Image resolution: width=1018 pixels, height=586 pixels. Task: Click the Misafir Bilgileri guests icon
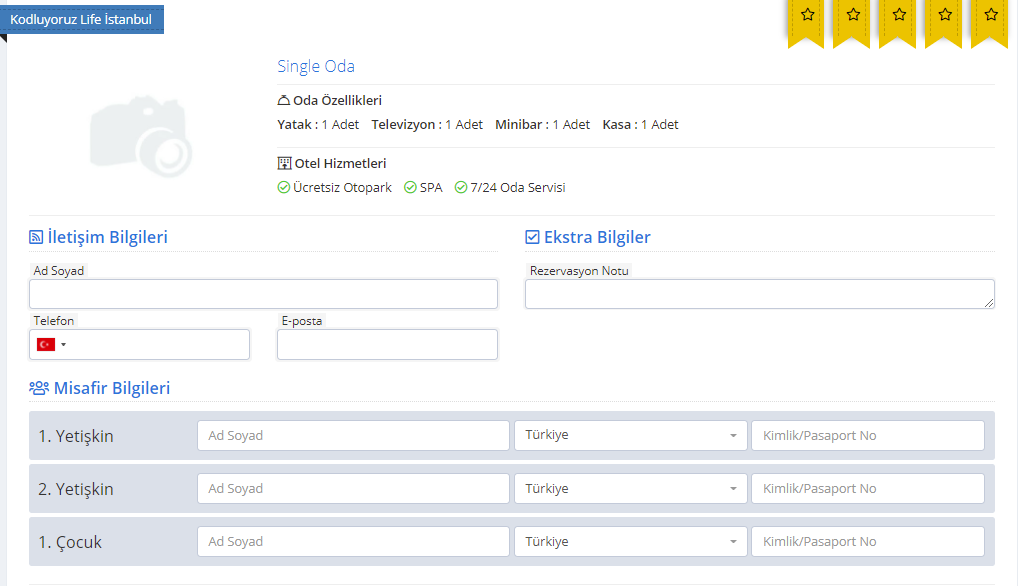click(x=37, y=388)
